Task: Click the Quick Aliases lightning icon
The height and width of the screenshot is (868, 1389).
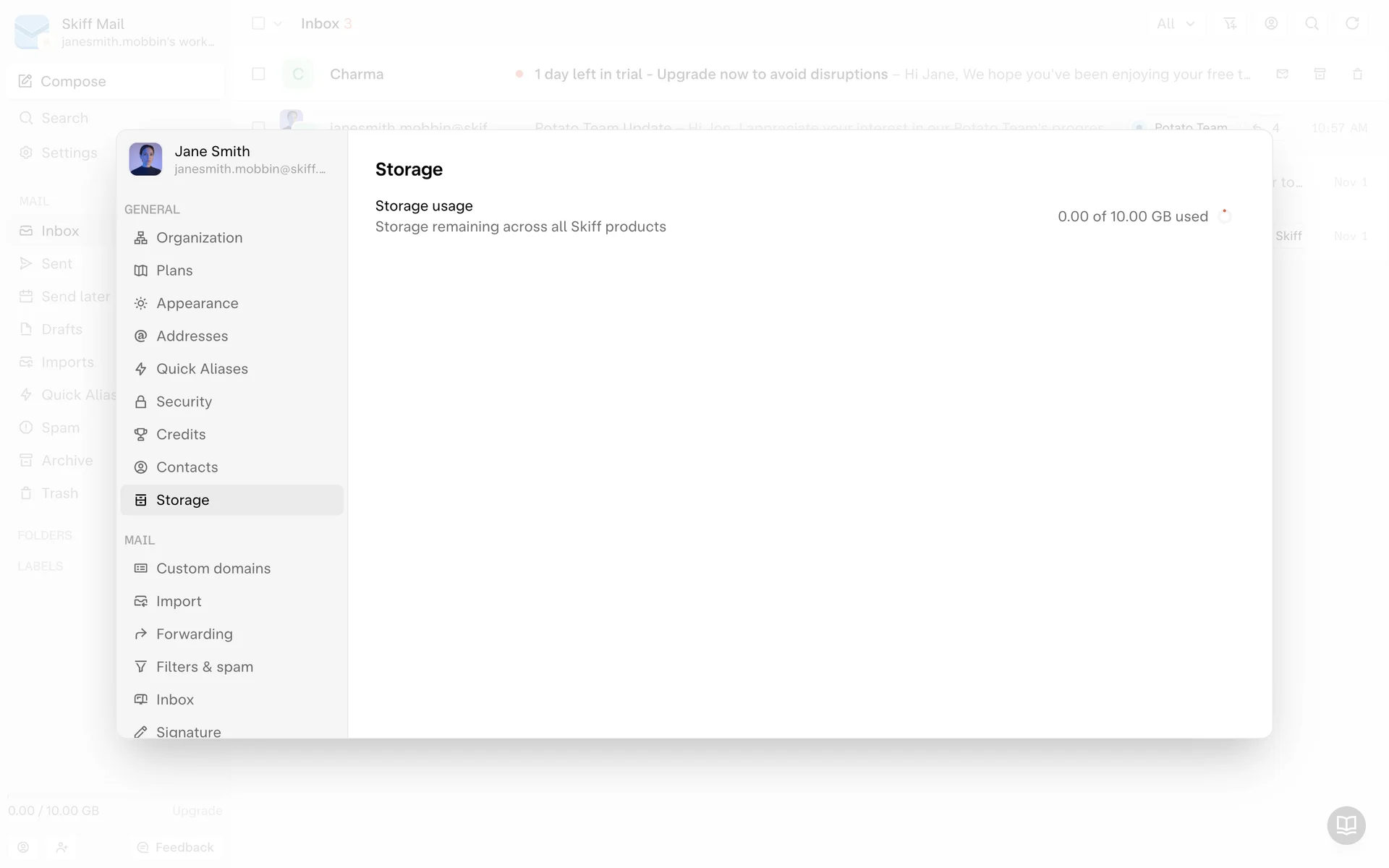Action: [x=141, y=369]
